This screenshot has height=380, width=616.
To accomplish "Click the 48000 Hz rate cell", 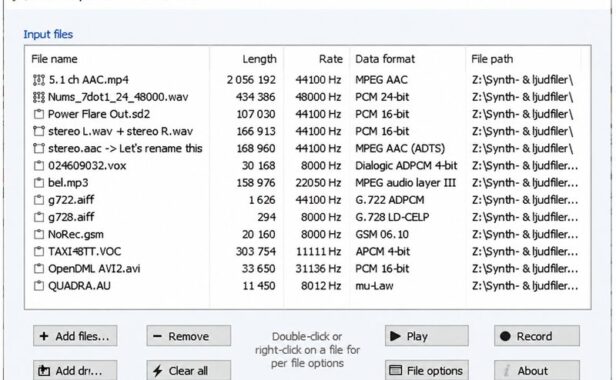I will point(318,97).
